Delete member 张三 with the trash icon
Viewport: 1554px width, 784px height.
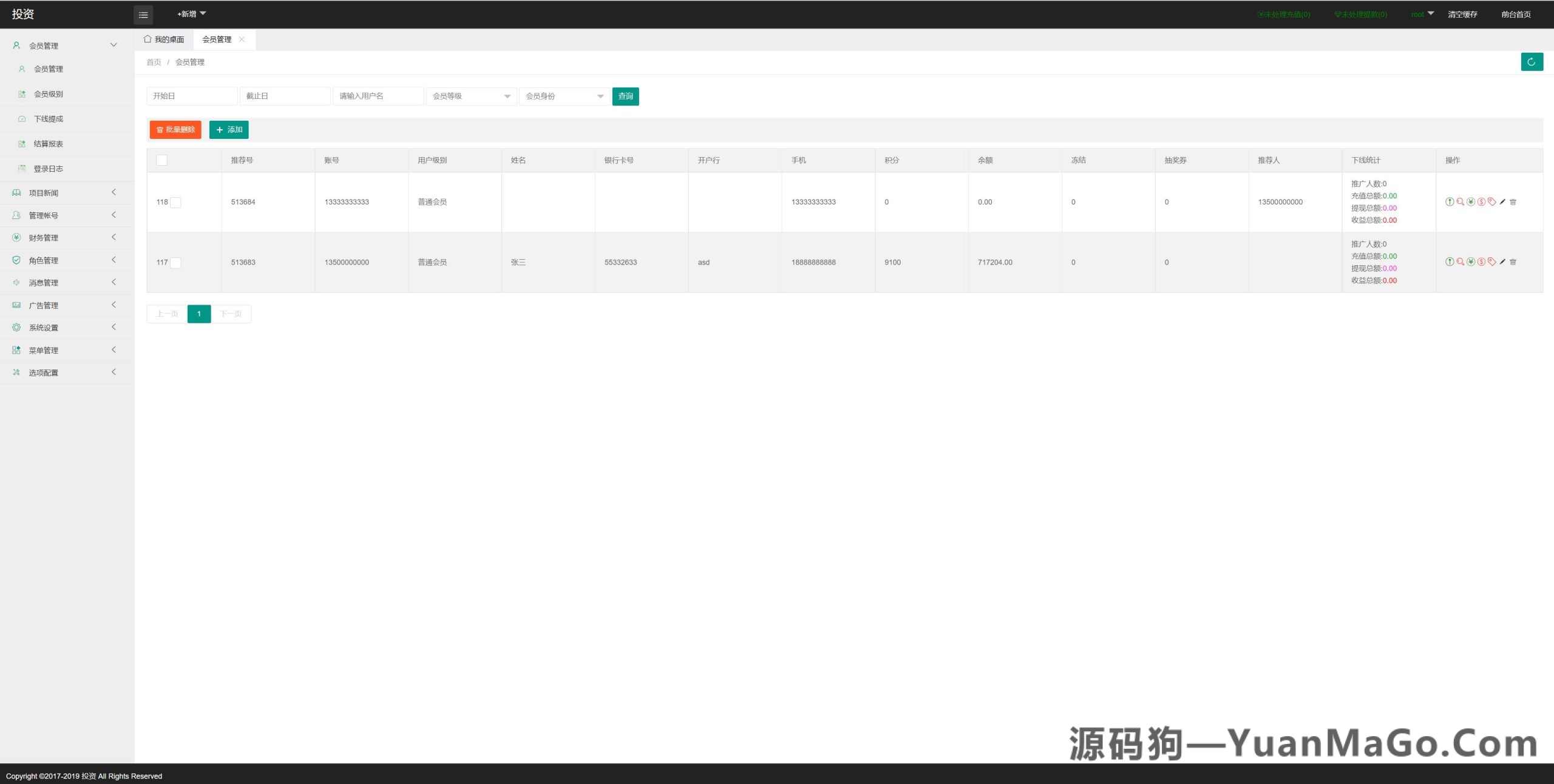tap(1513, 262)
